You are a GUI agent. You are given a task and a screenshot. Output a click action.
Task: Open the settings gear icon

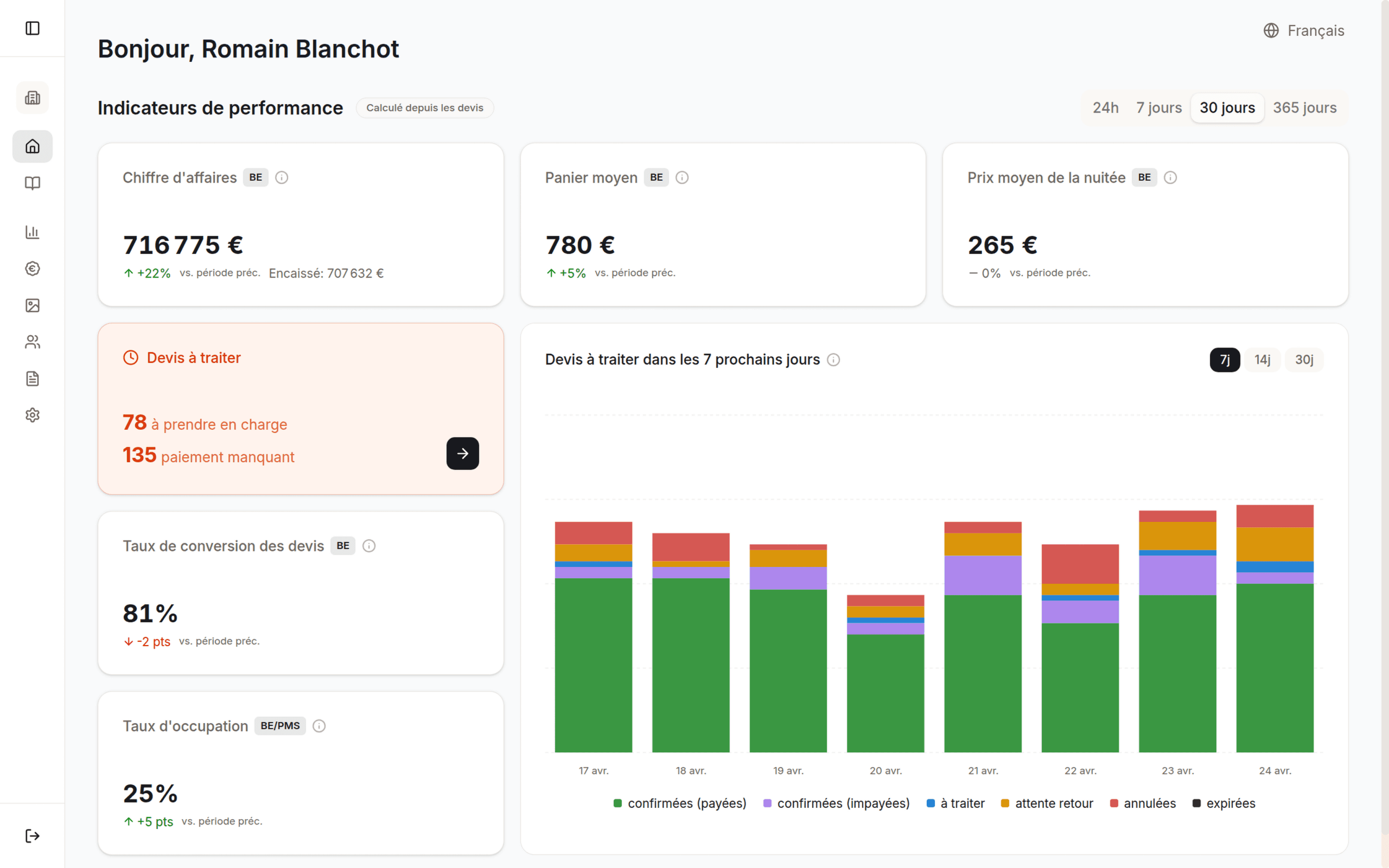(33, 415)
